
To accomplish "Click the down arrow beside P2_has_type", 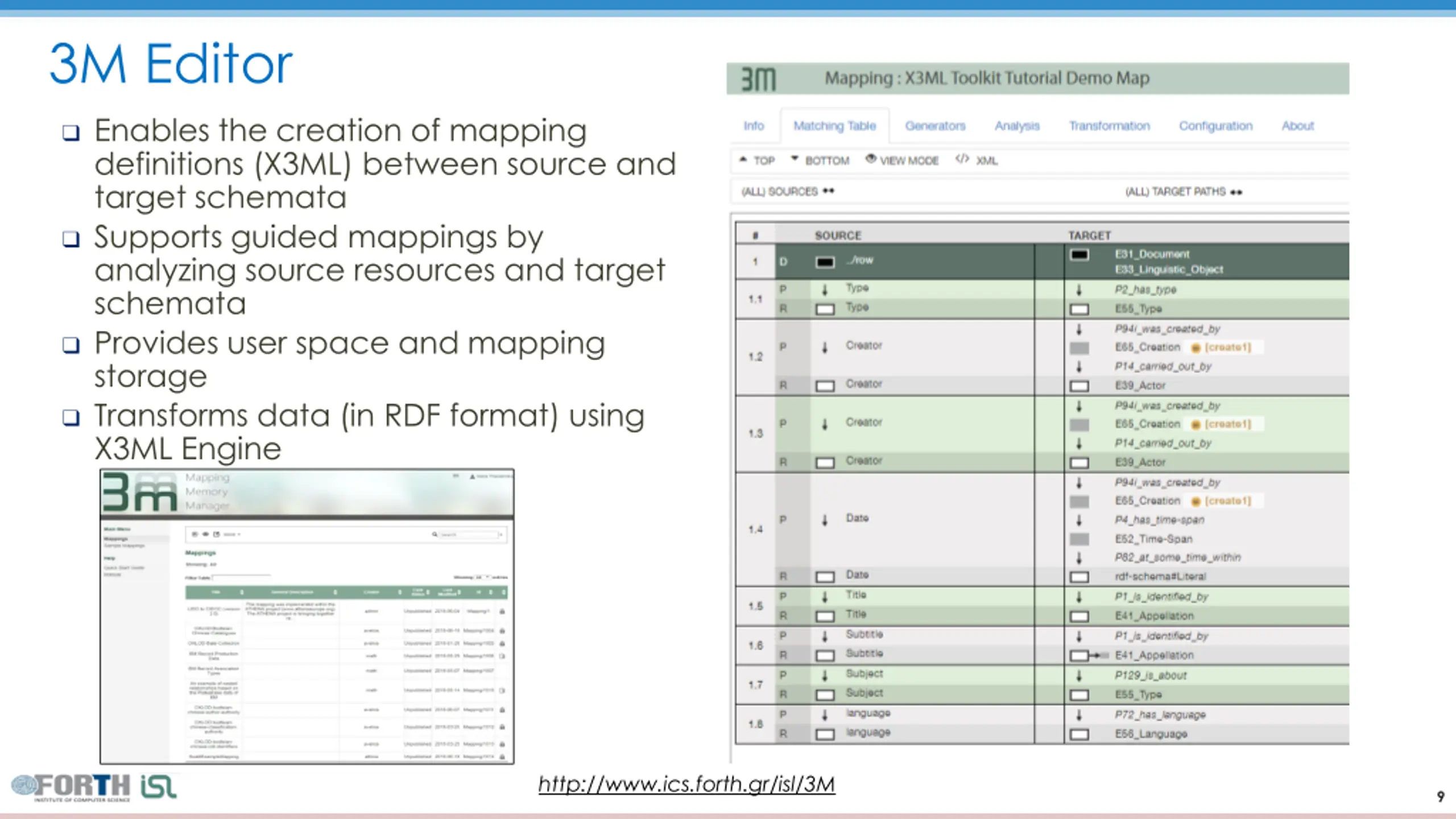I will [1079, 290].
